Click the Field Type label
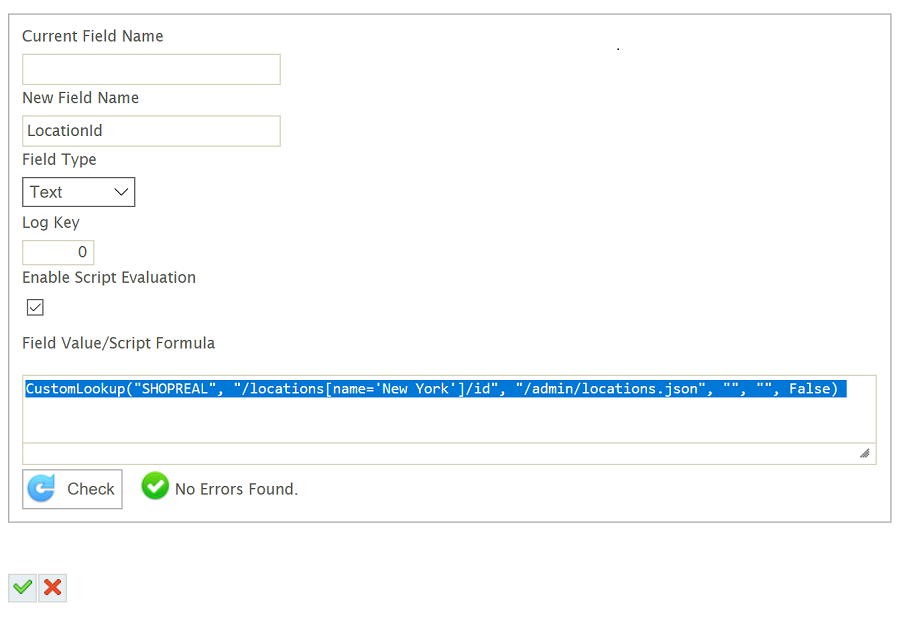The width and height of the screenshot is (909, 628). (60, 159)
